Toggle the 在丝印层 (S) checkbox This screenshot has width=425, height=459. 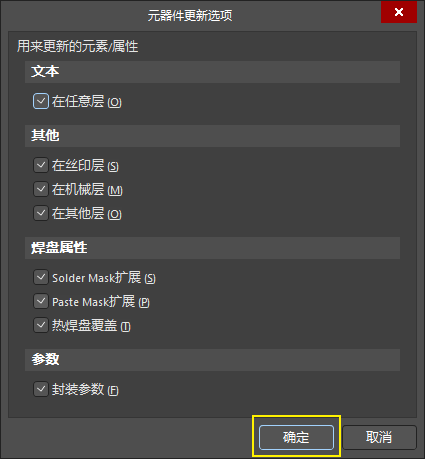click(41, 165)
